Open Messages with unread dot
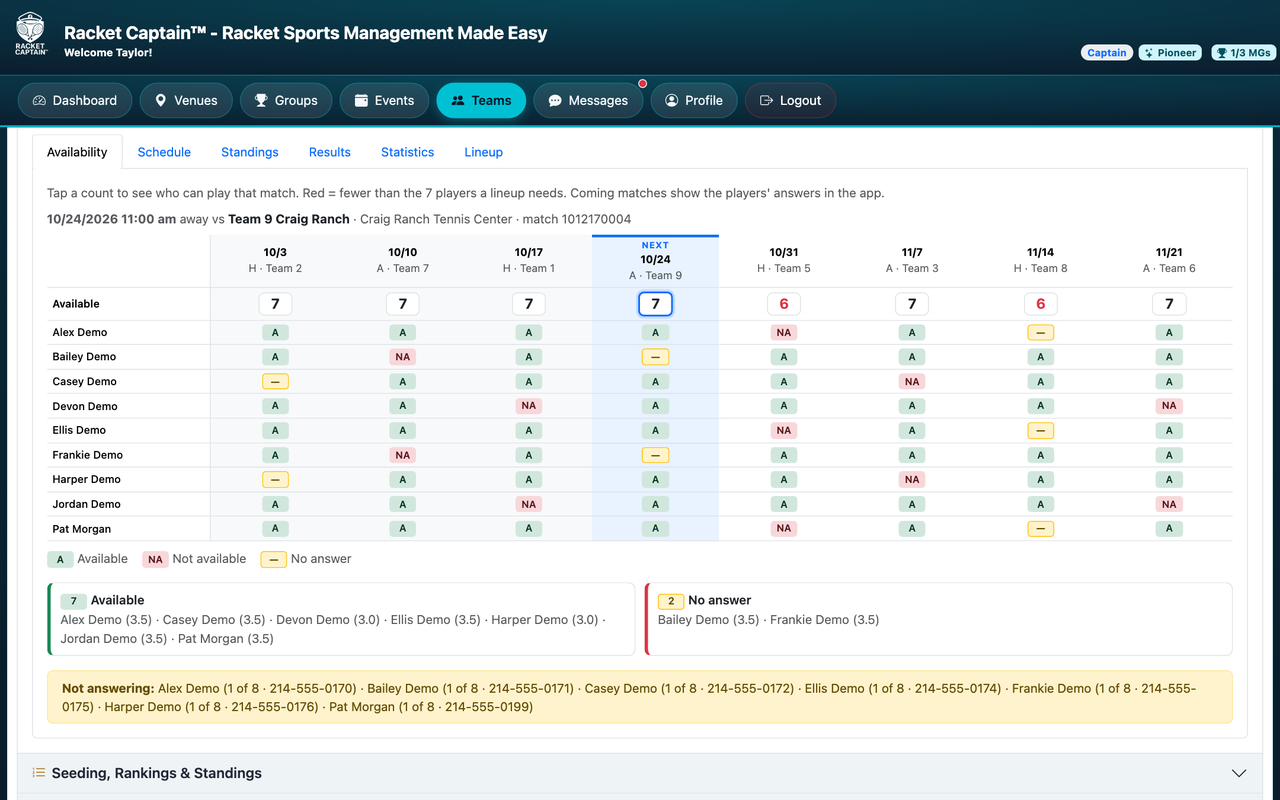Screen dimensions: 1280x800 pos(588,100)
